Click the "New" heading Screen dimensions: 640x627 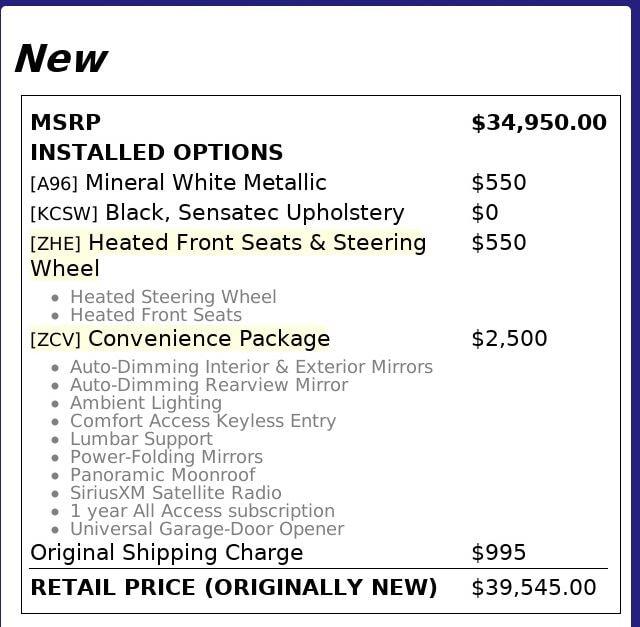[x=60, y=59]
